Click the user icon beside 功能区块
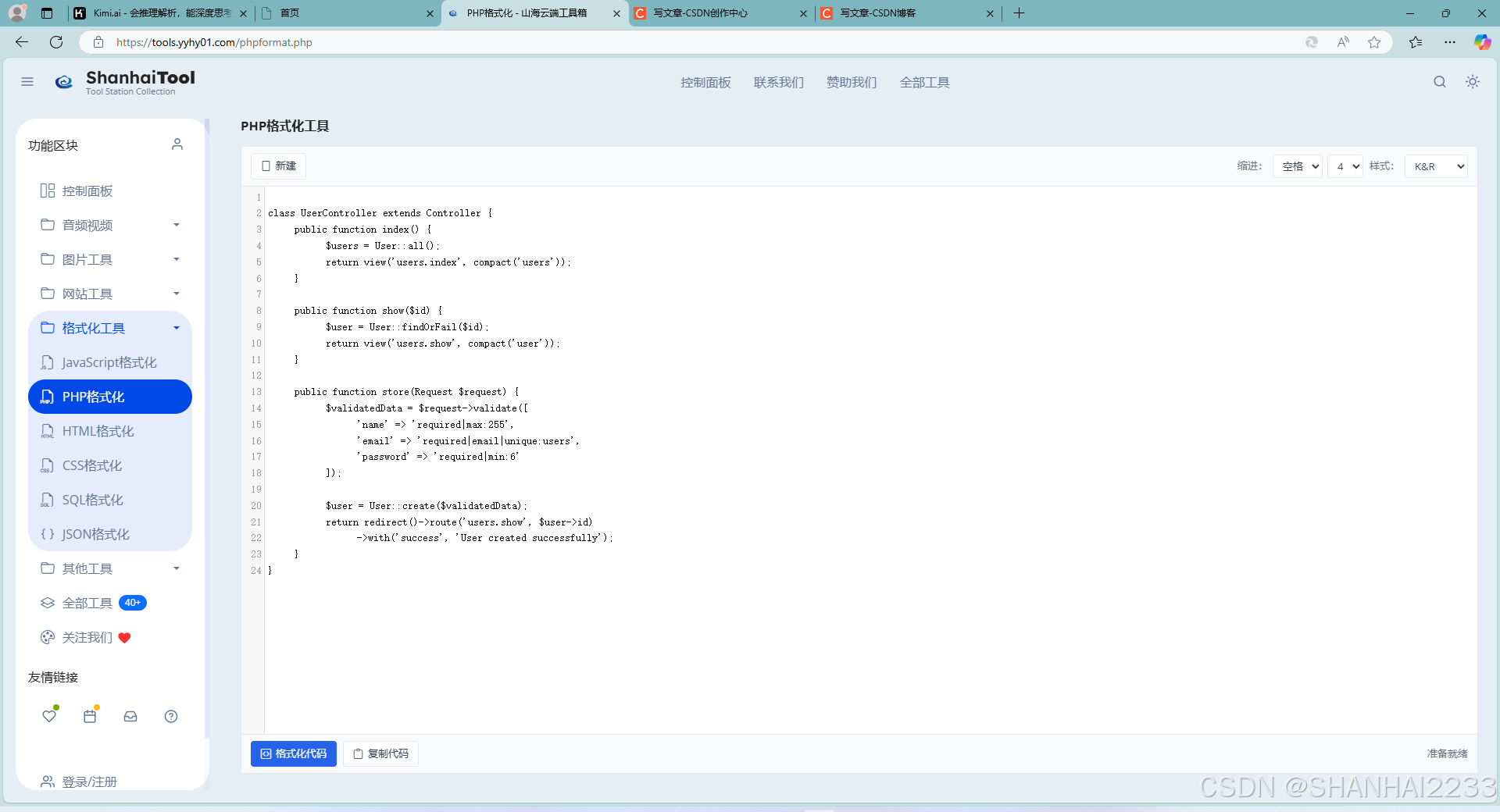Image resolution: width=1500 pixels, height=812 pixels. [x=177, y=144]
